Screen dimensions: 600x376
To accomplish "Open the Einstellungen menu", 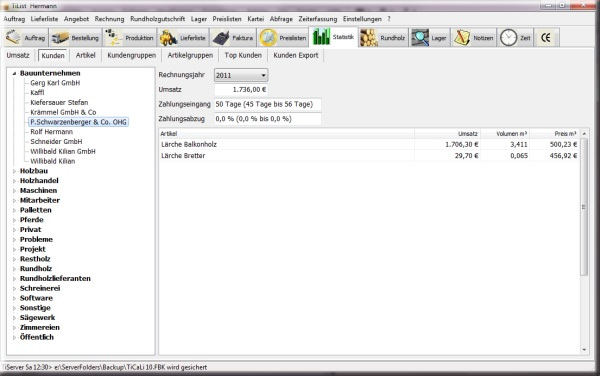I will 362,19.
